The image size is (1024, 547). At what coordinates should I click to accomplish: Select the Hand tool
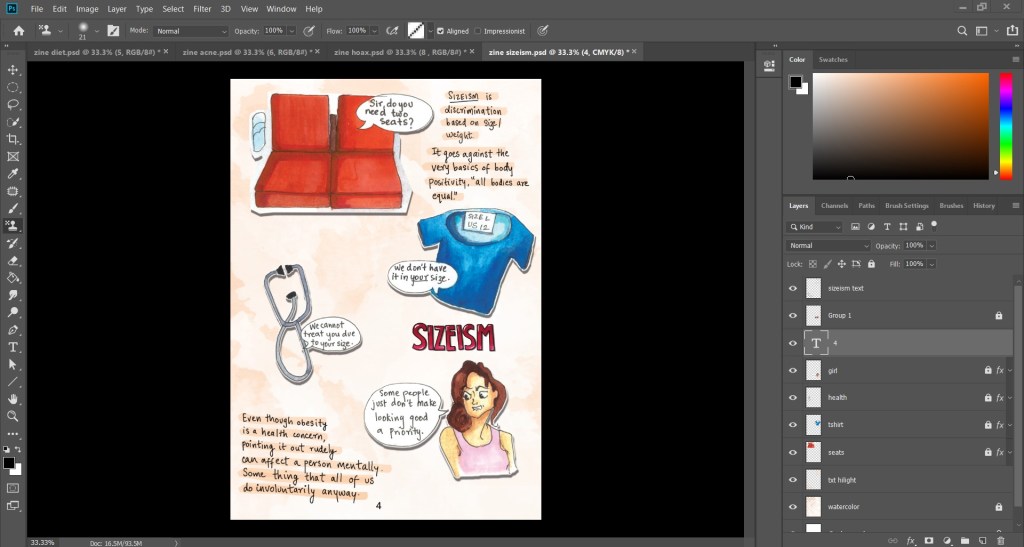(x=13, y=399)
